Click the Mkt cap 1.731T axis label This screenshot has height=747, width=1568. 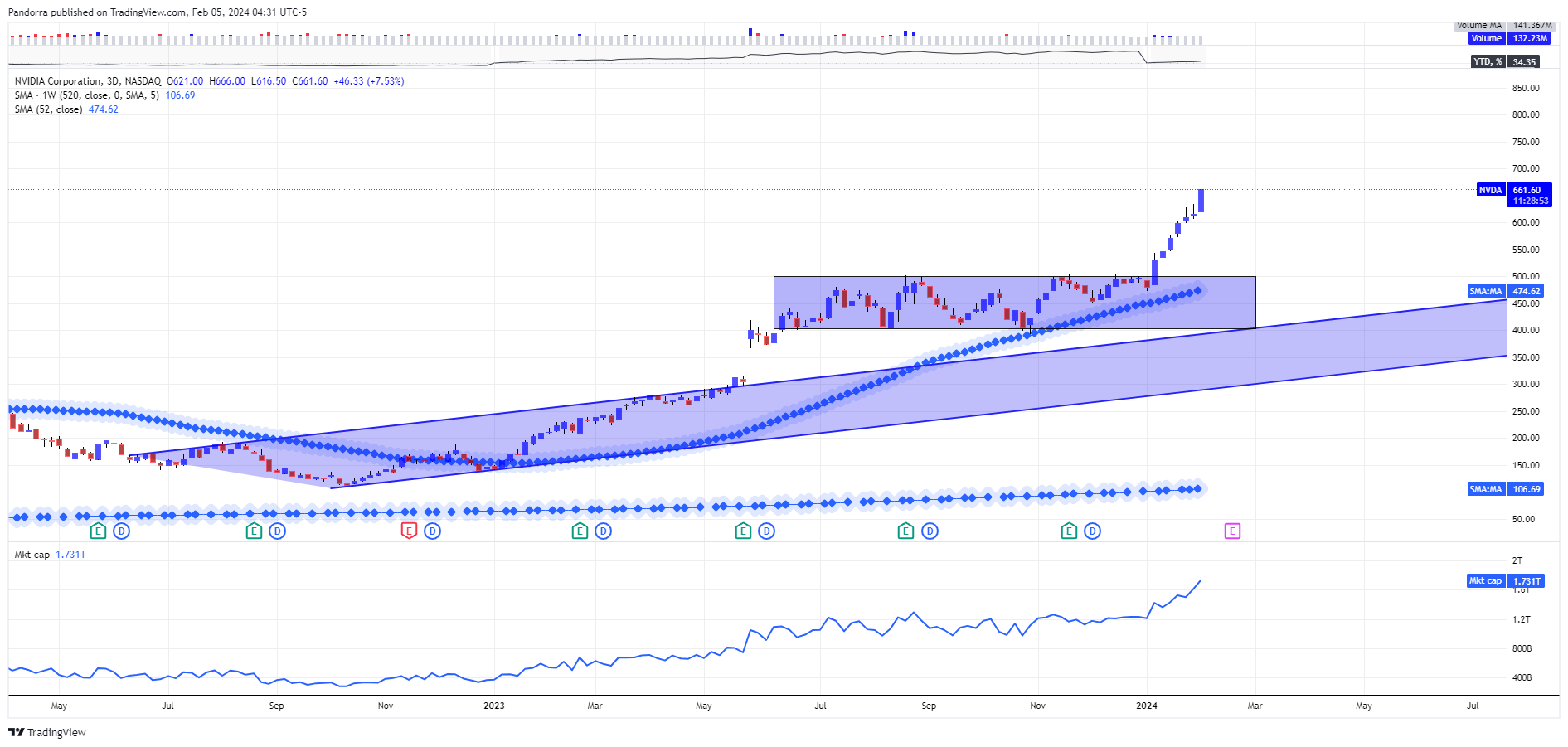click(x=1506, y=581)
